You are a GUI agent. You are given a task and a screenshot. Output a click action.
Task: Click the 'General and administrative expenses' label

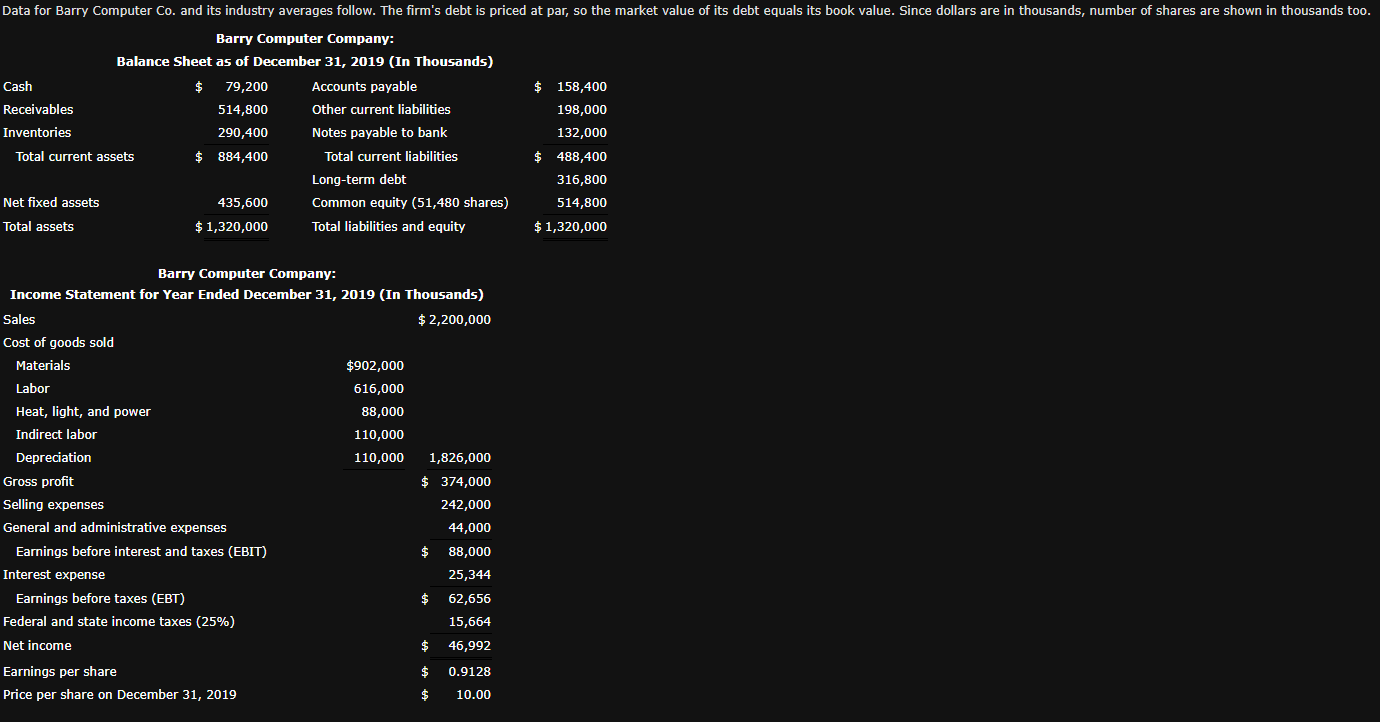coord(115,528)
